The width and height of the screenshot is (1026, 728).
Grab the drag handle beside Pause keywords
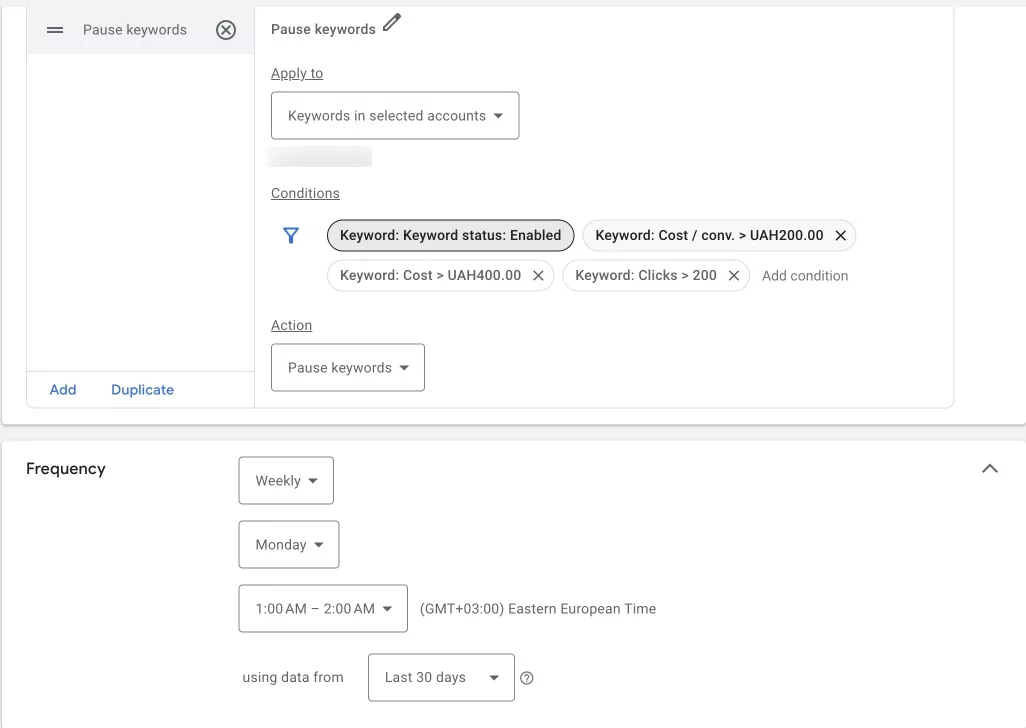55,30
